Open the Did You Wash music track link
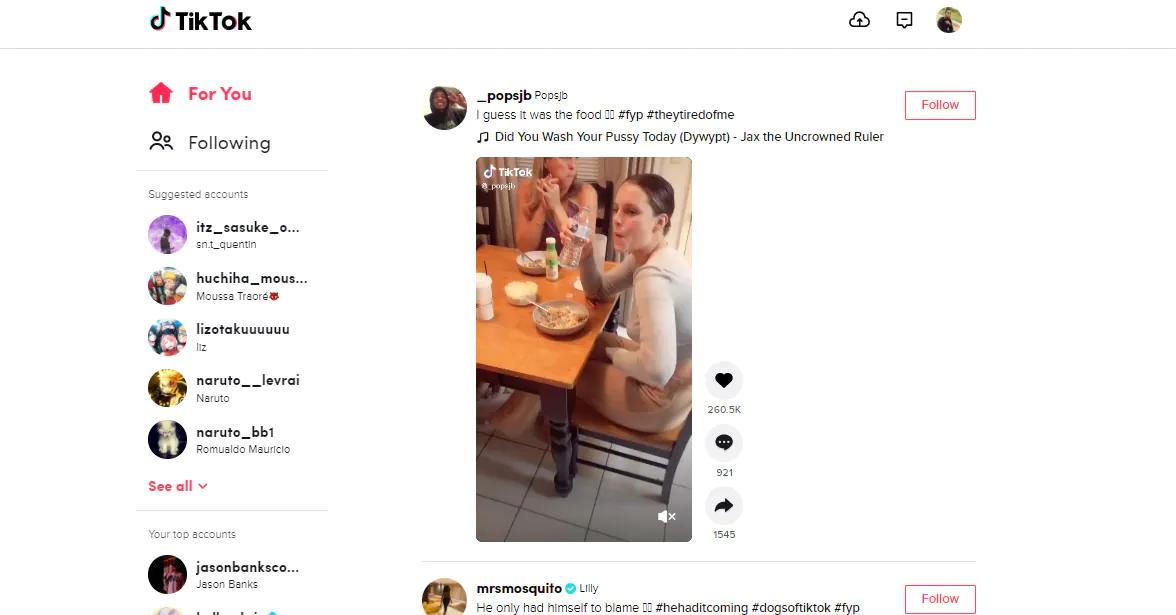 click(688, 136)
